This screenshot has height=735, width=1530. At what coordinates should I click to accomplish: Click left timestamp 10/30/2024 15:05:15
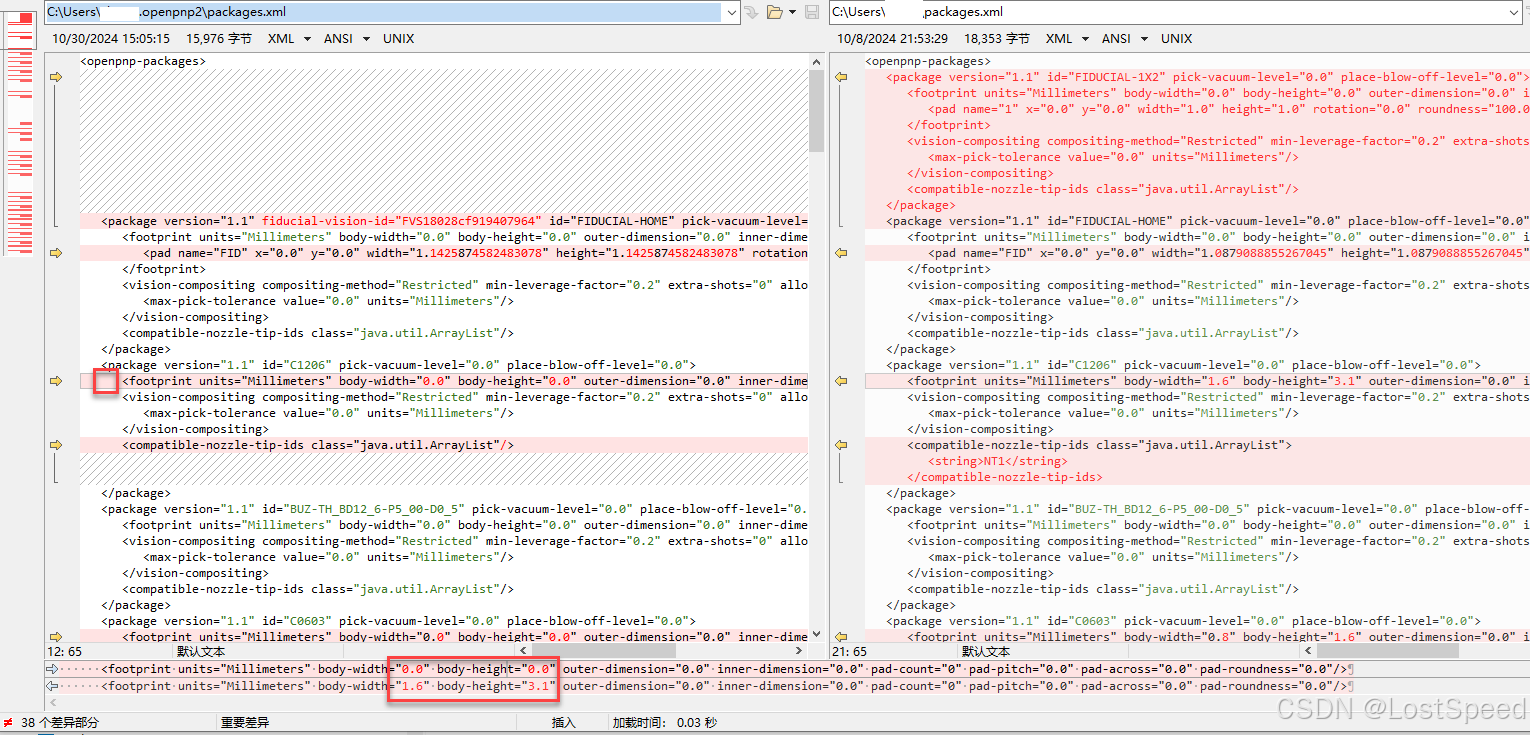[111, 39]
